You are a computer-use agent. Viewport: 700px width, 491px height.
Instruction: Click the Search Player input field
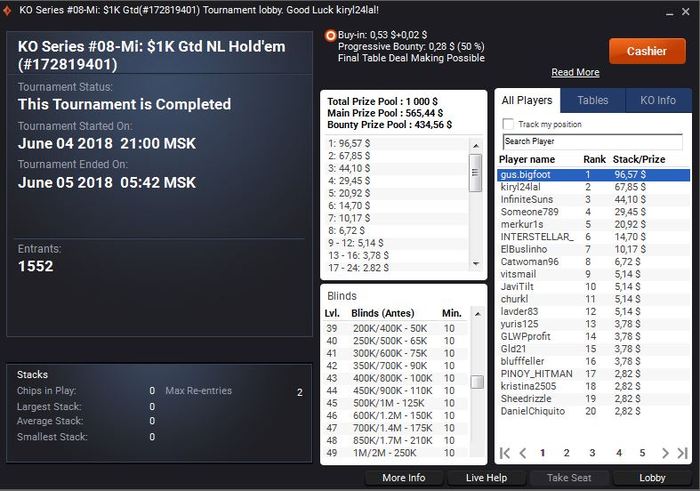tap(592, 141)
